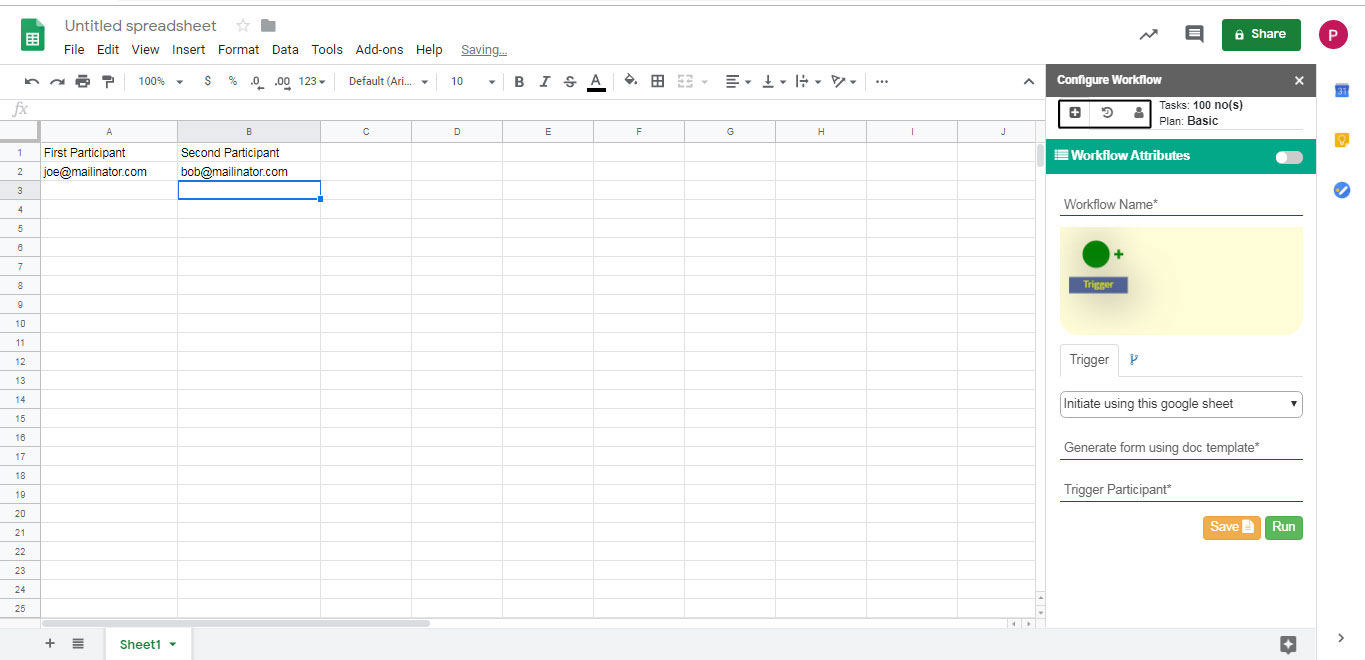Toggle italic formatting
The height and width of the screenshot is (660, 1365).
[x=544, y=81]
